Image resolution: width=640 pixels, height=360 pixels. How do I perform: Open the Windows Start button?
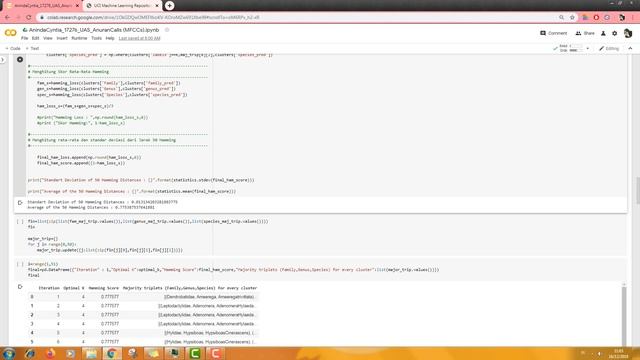(9, 353)
